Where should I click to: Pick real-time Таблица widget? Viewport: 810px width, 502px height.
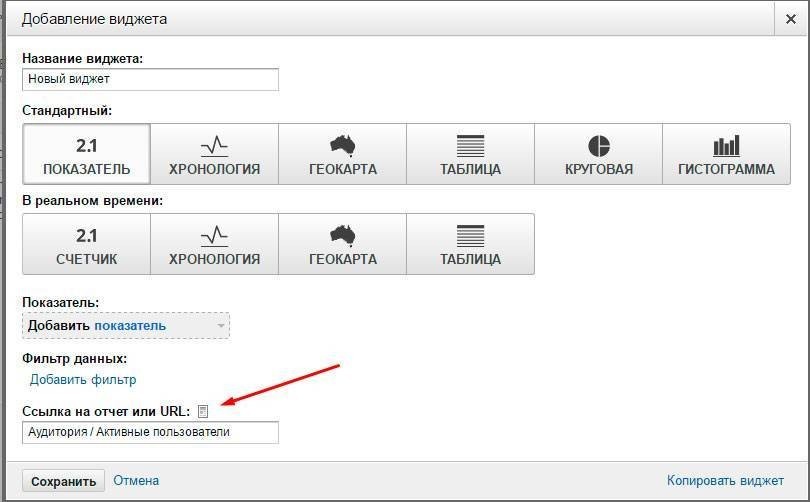click(x=471, y=244)
